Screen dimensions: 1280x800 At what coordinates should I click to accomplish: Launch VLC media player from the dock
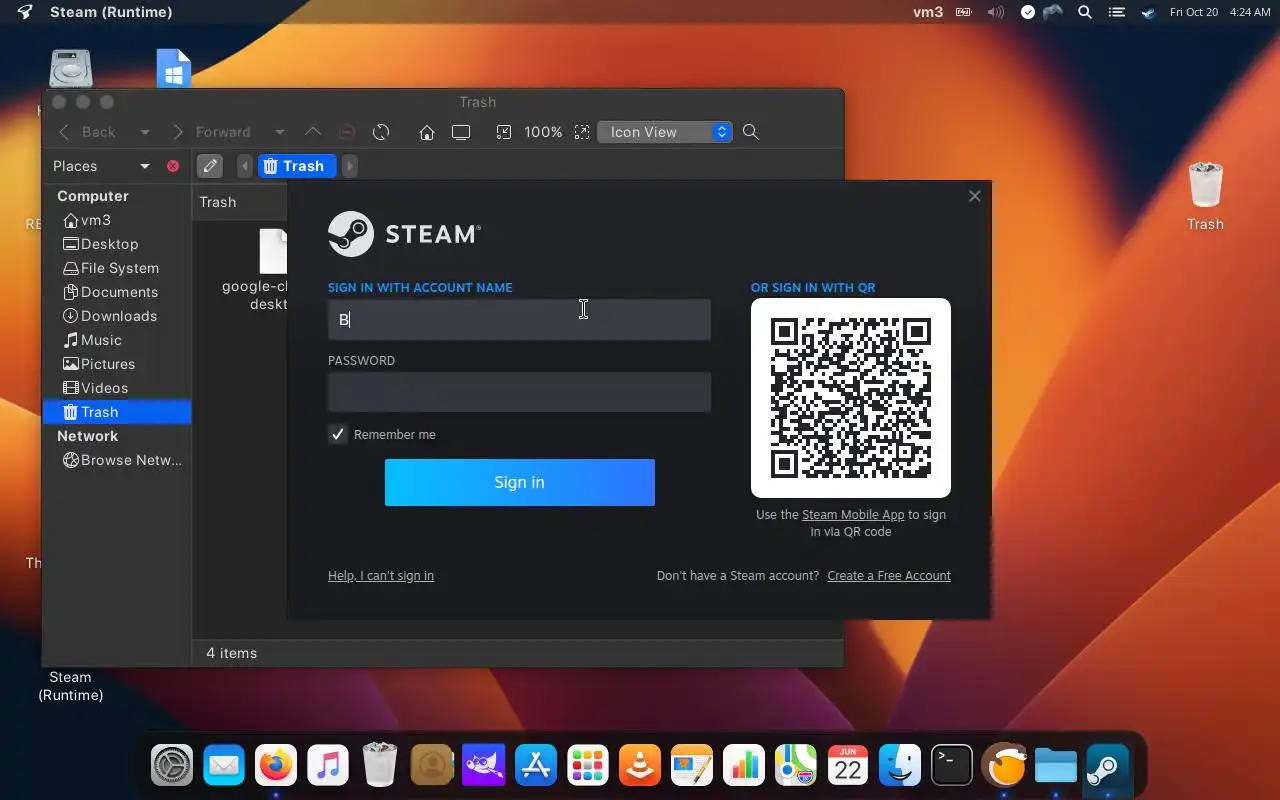(x=640, y=767)
